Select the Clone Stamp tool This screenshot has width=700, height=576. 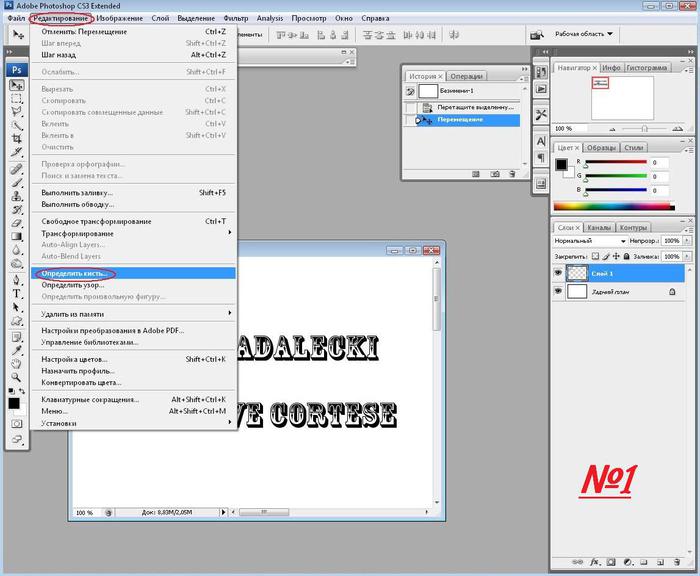17,196
